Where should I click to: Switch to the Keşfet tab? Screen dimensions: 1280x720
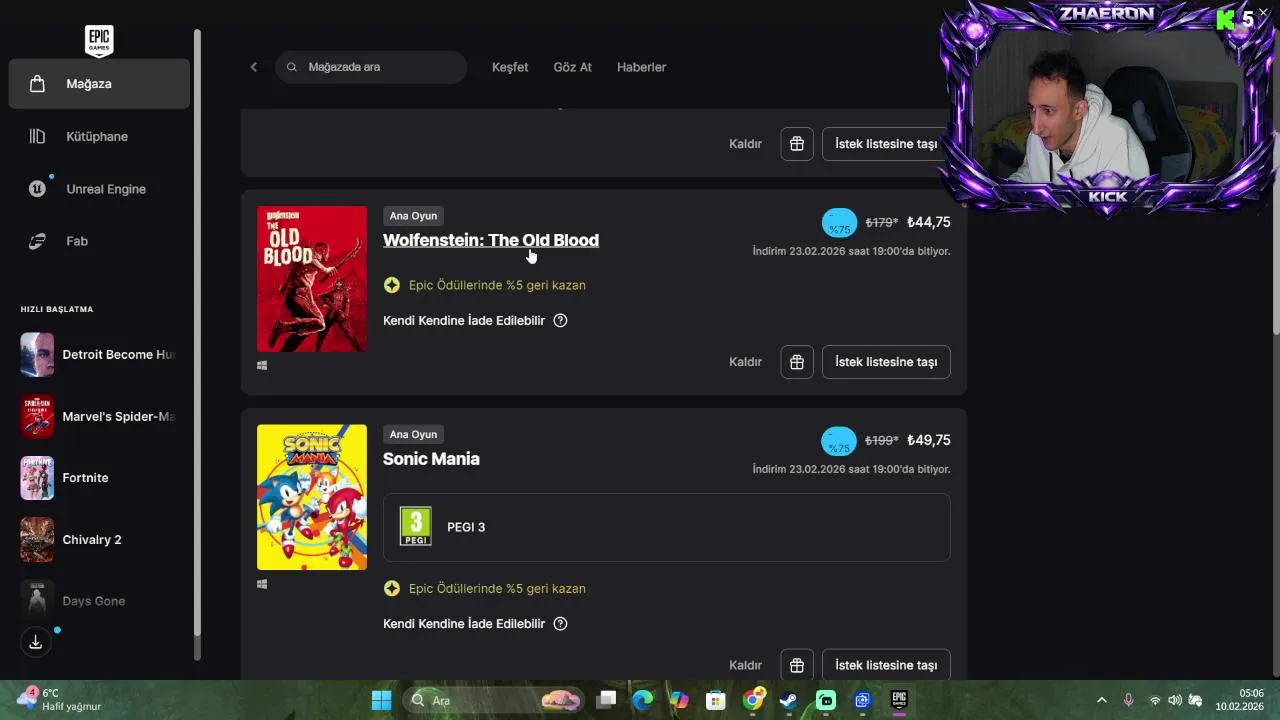pyautogui.click(x=510, y=67)
